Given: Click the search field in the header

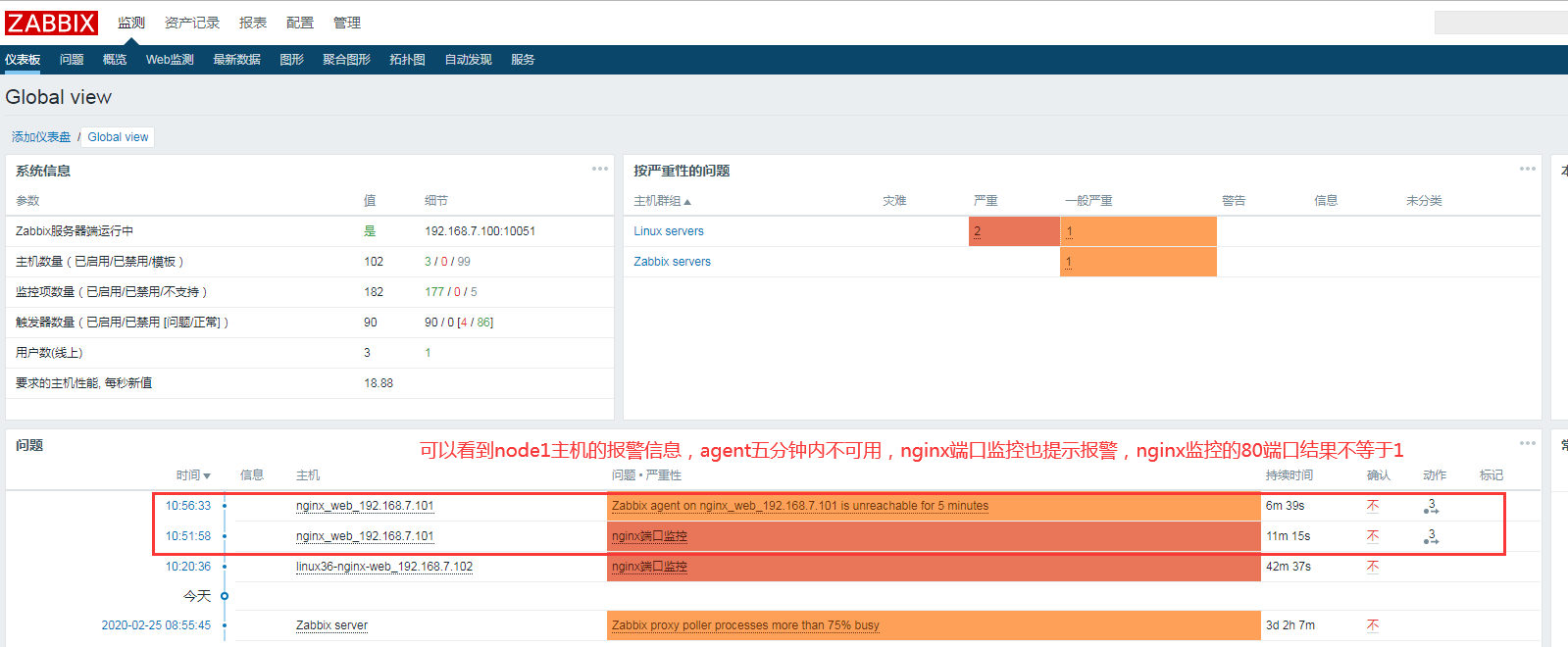Looking at the screenshot, I should 1501,23.
